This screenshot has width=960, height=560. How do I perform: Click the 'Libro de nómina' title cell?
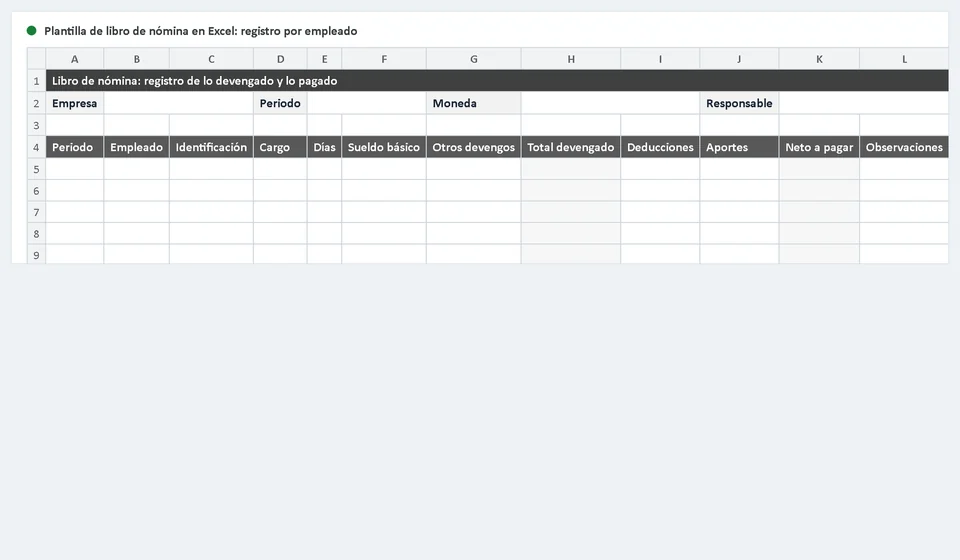pyautogui.click(x=497, y=81)
